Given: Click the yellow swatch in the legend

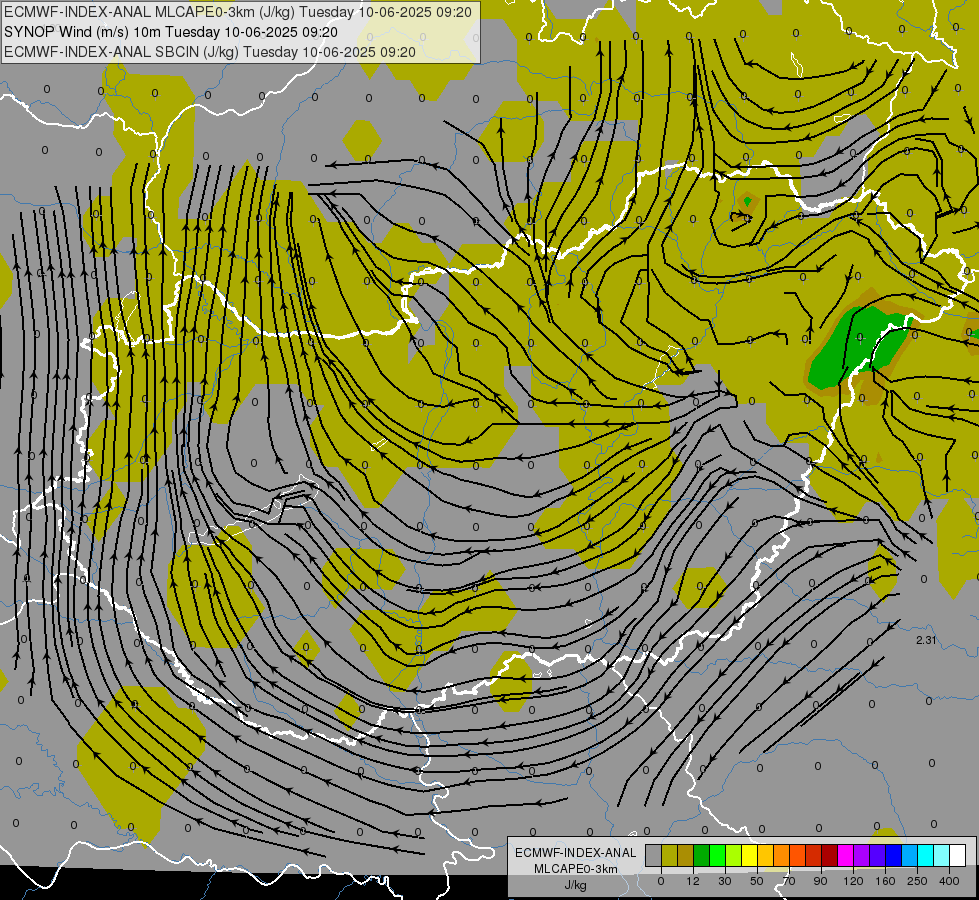Looking at the screenshot, I should [x=750, y=856].
